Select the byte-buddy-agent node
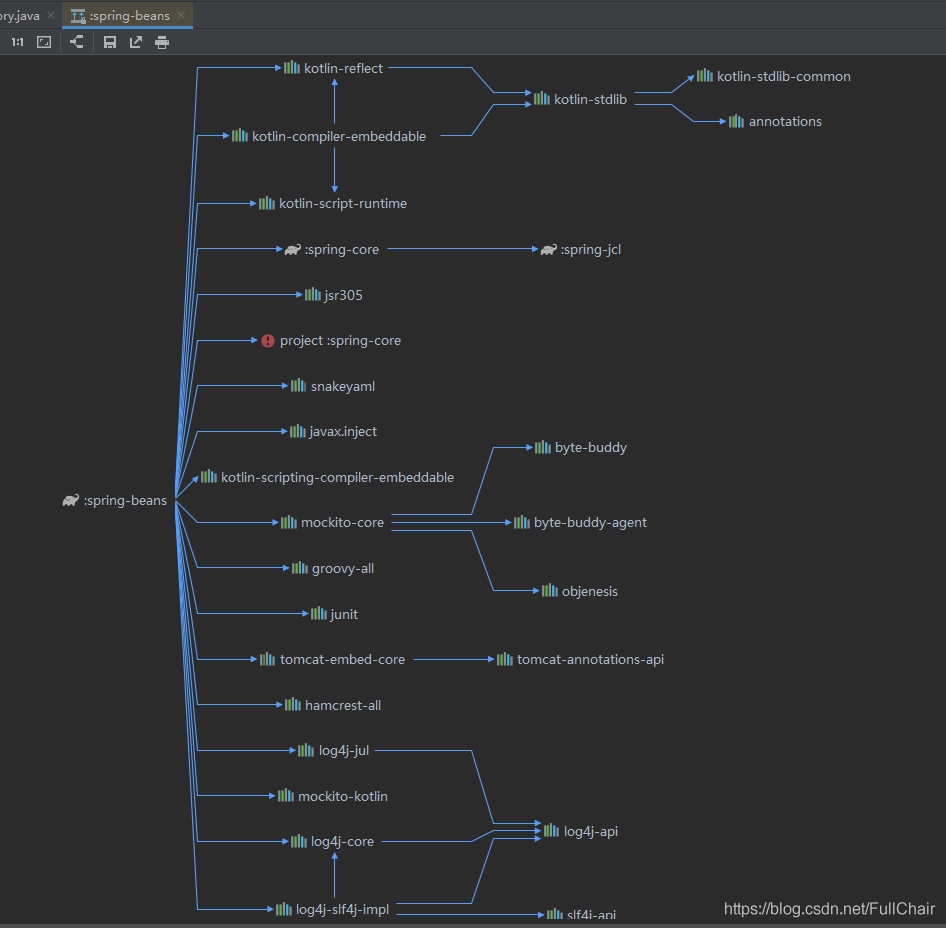This screenshot has width=946, height=928. pos(580,523)
